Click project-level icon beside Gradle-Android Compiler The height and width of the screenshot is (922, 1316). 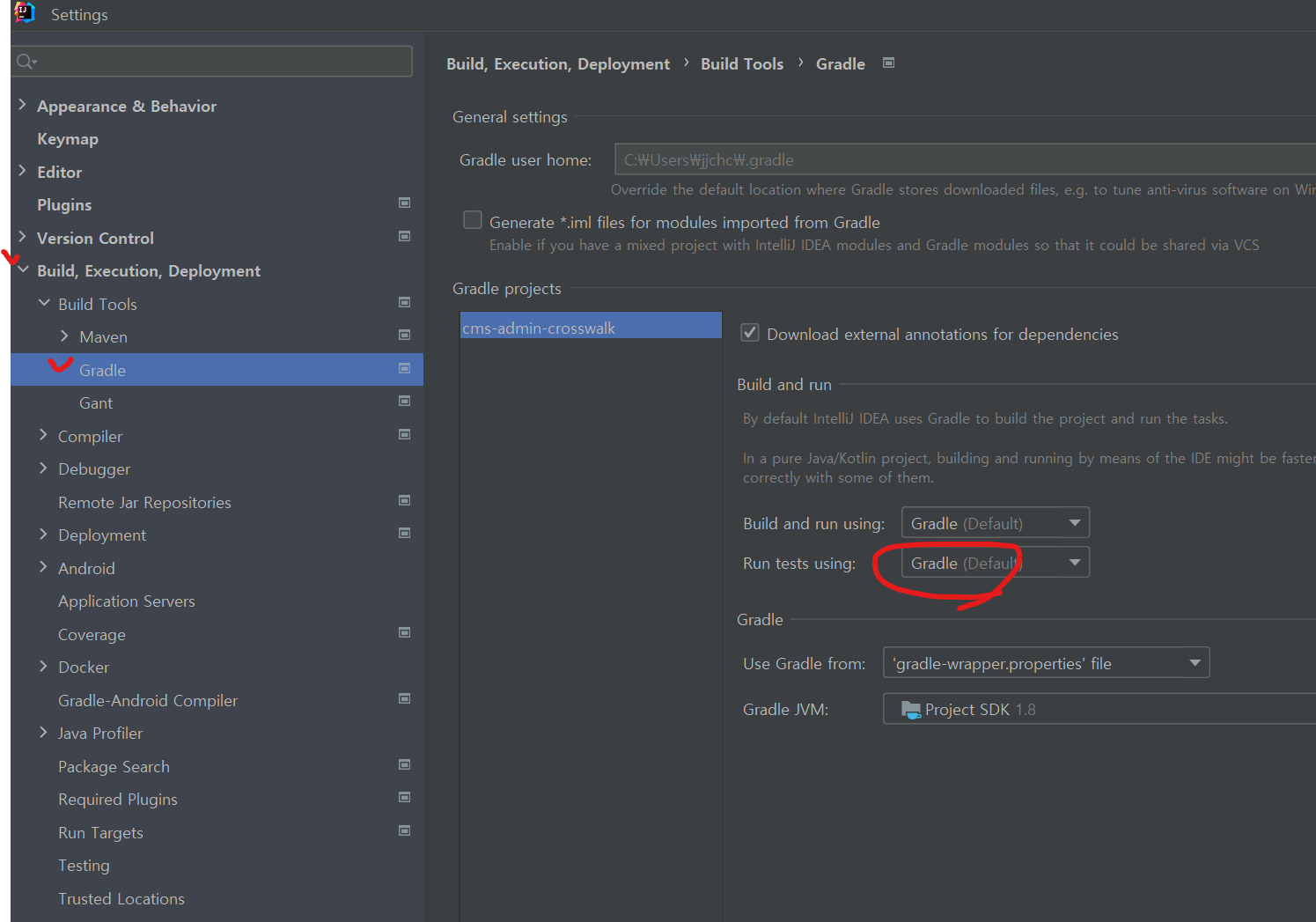coord(405,698)
